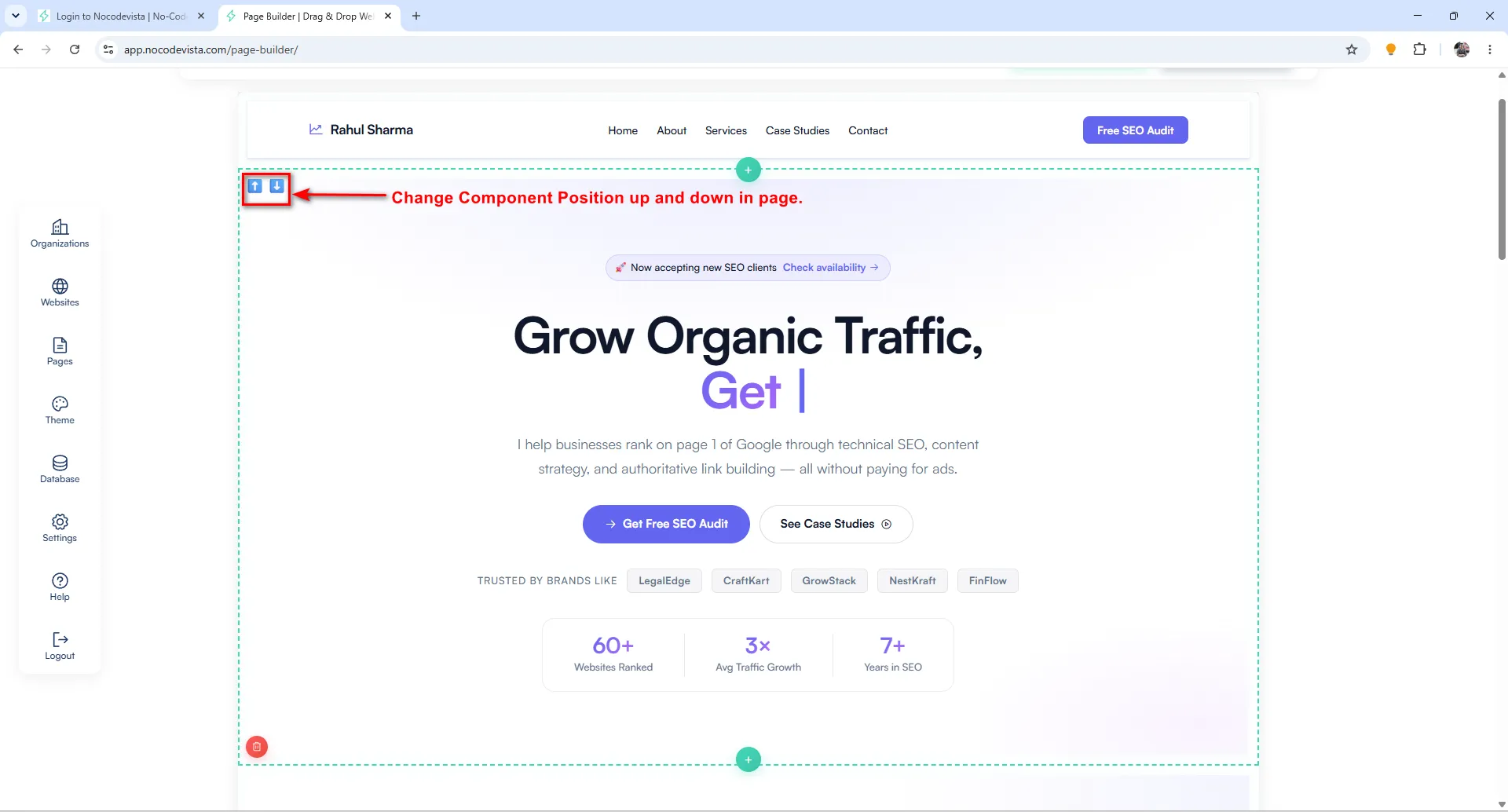The height and width of the screenshot is (812, 1508).
Task: Click the hero paragraph about ranking on Google
Action: 749,457
